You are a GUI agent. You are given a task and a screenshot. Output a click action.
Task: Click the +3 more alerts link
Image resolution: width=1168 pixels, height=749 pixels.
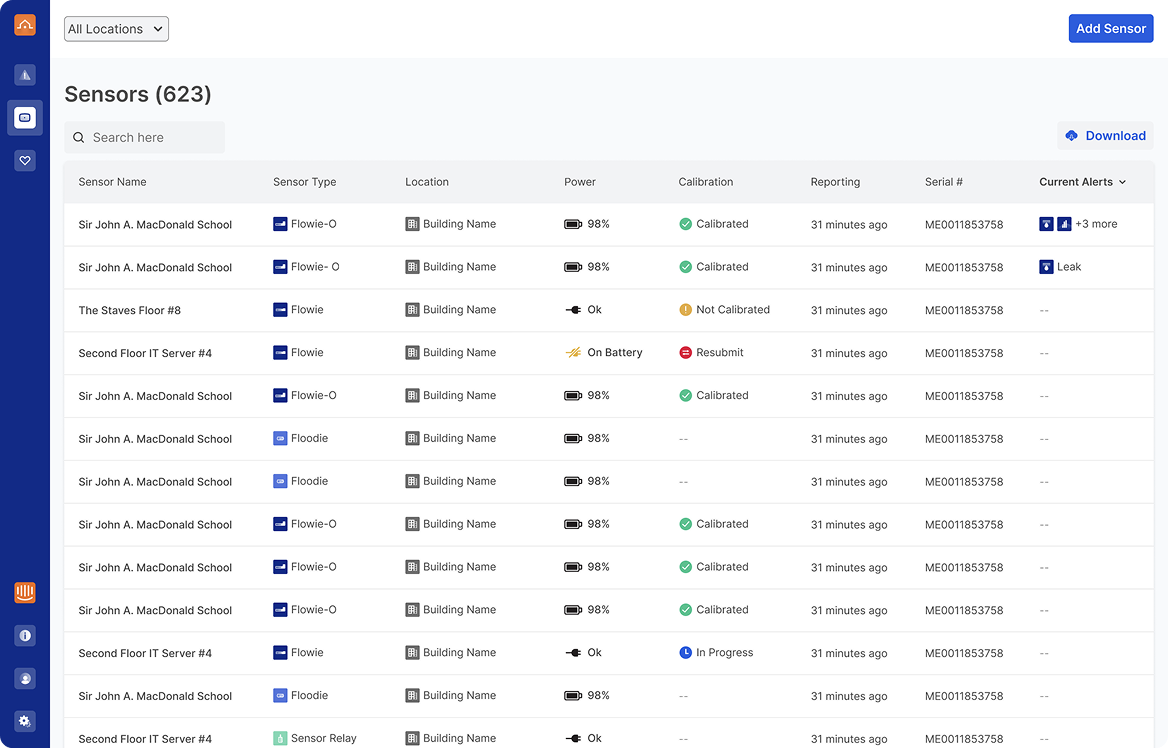[1096, 224]
